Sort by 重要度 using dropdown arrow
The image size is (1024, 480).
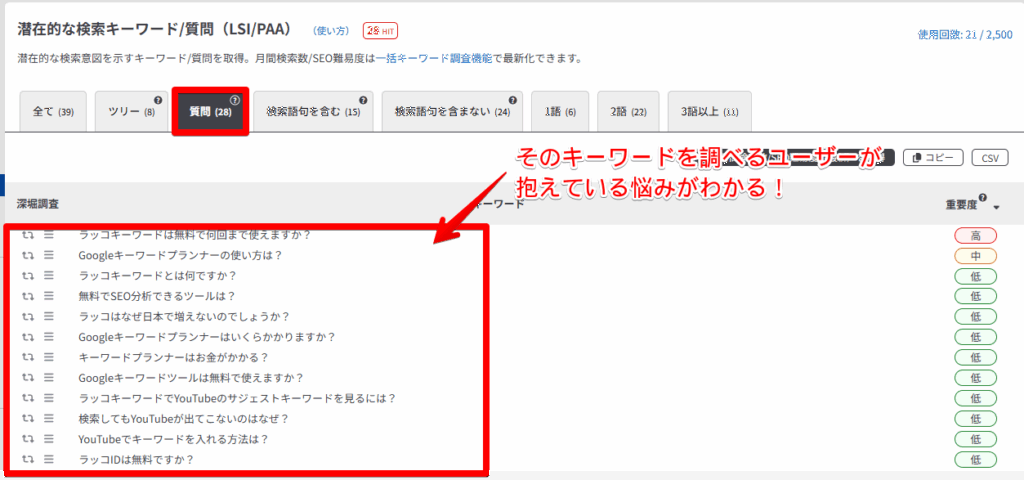[x=996, y=206]
